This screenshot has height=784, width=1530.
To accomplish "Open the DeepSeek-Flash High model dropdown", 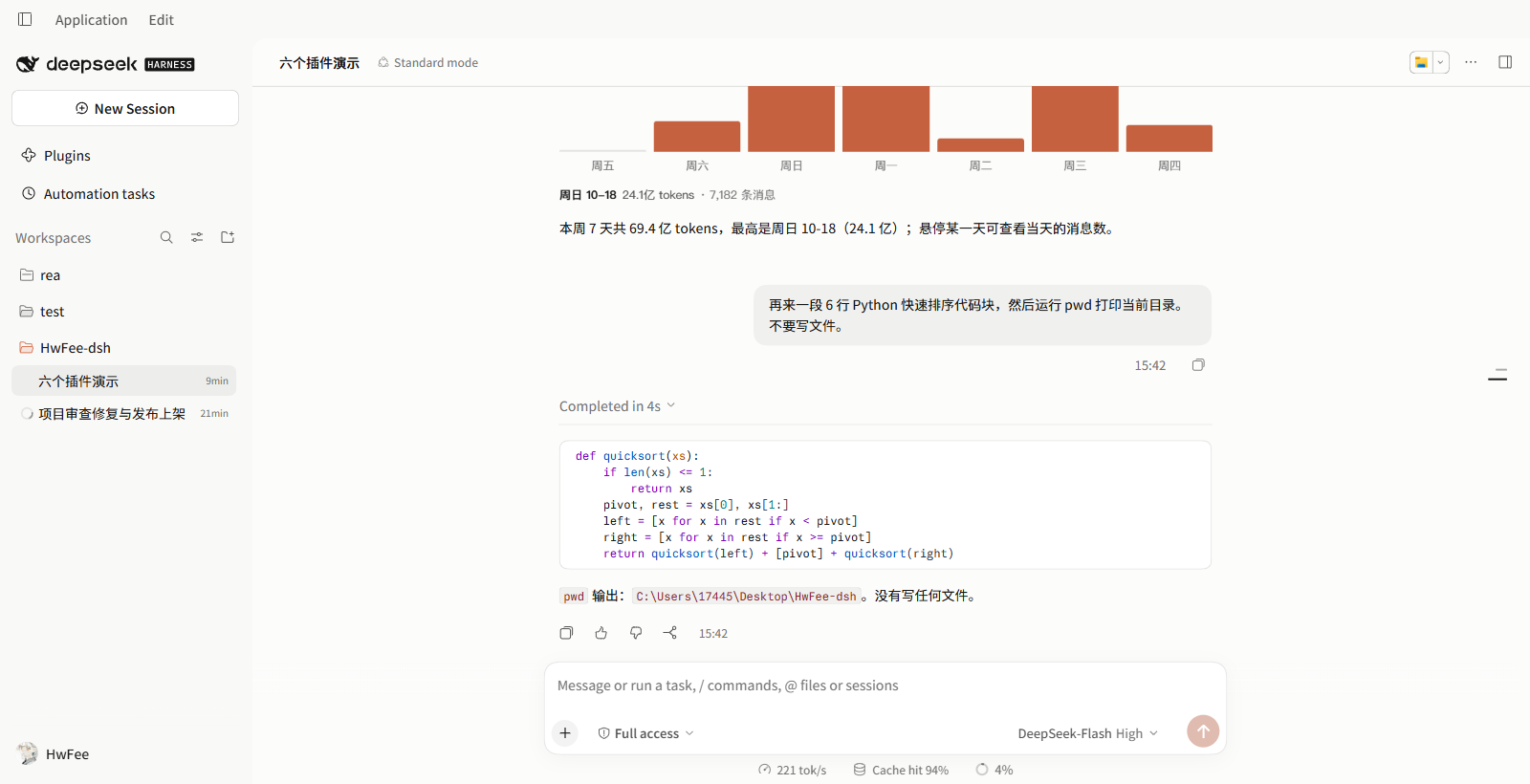I will point(1088,733).
